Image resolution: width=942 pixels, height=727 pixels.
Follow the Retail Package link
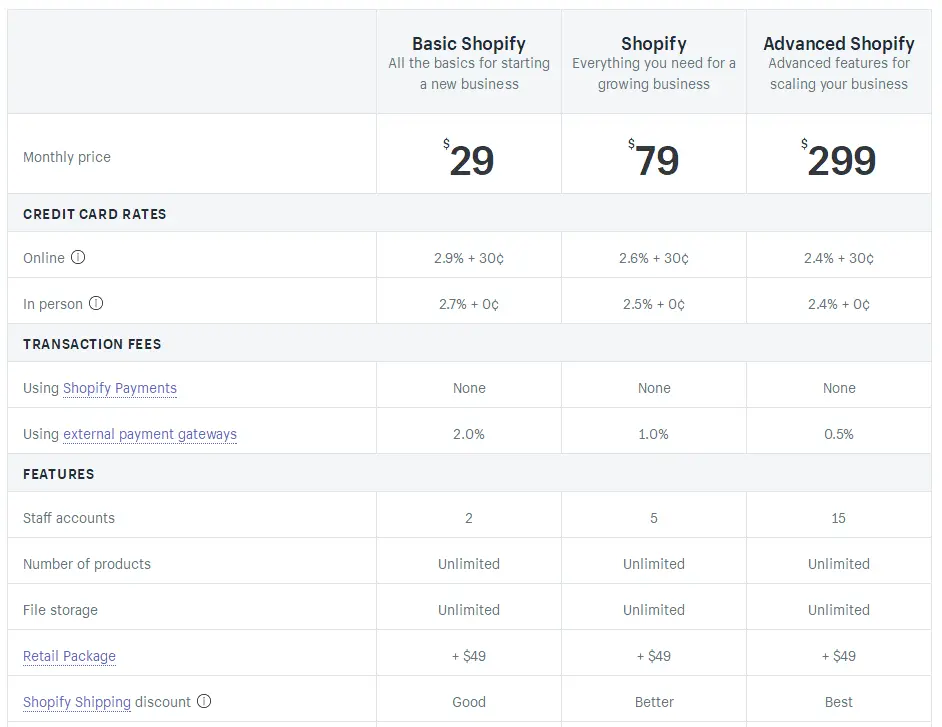(x=69, y=656)
